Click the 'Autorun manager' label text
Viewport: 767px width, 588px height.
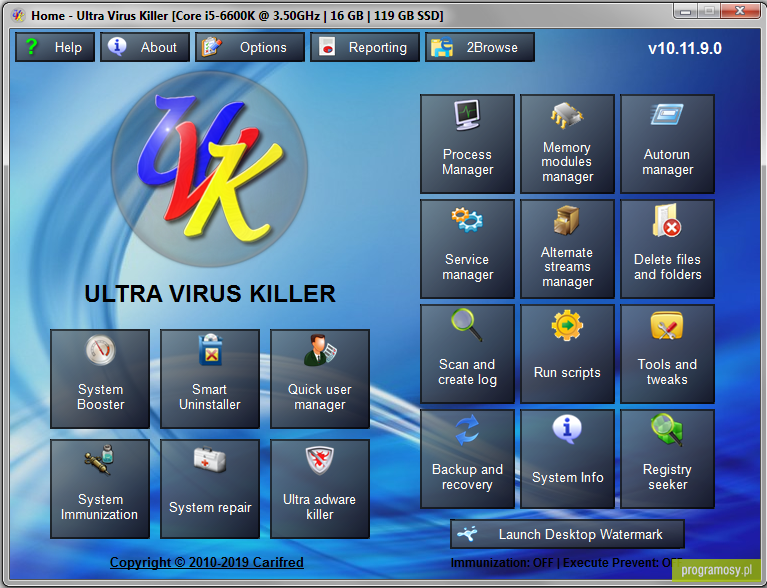coord(667,162)
